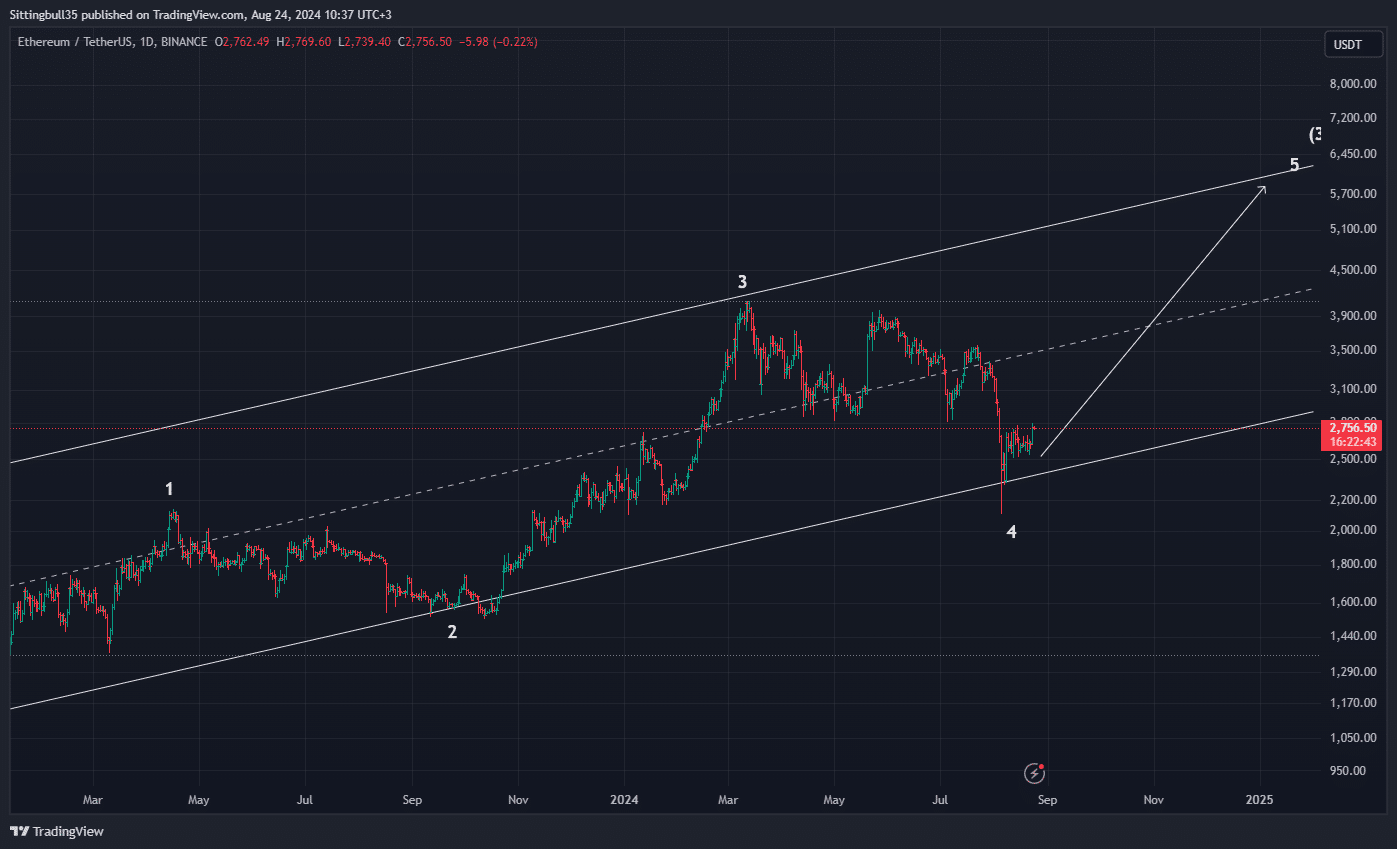
Task: Click the 2024 label on time axis
Action: tap(624, 800)
